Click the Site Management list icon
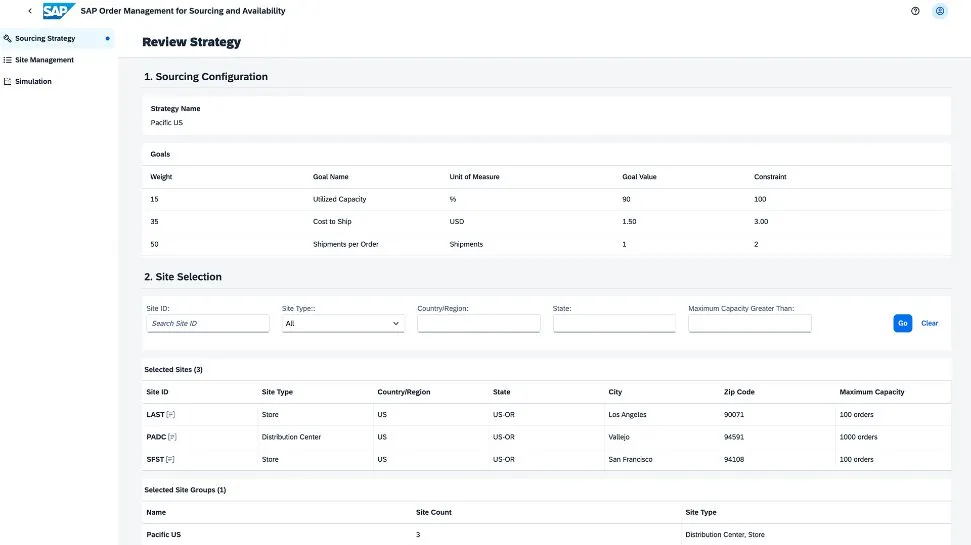The width and height of the screenshot is (971, 545). point(8,60)
